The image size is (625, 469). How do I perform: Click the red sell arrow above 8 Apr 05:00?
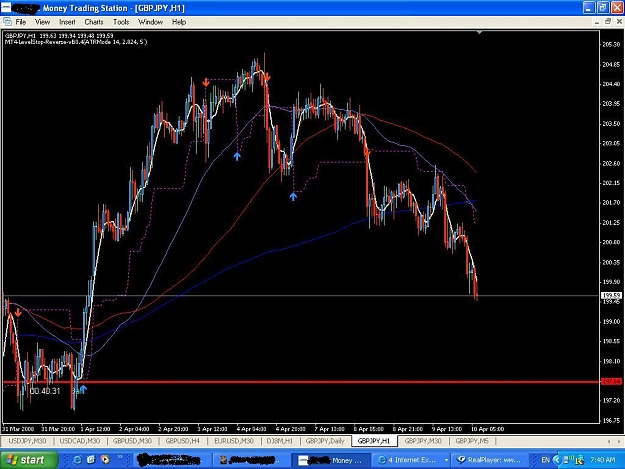pos(367,151)
